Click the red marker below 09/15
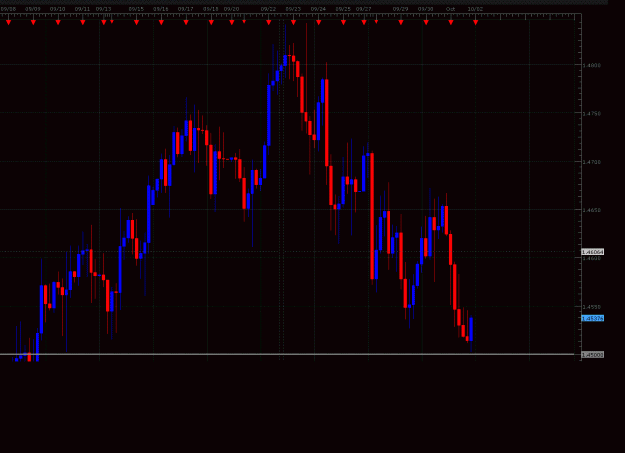The image size is (625, 453). coord(136,23)
